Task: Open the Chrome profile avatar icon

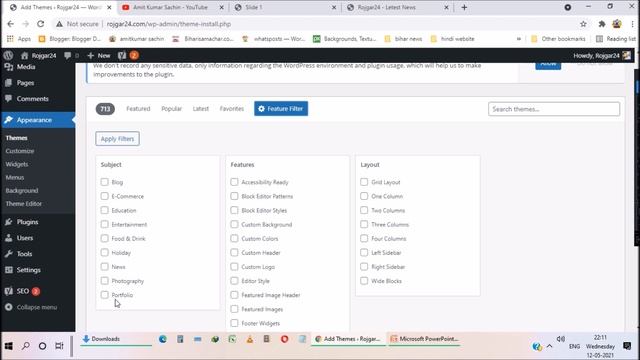Action: point(617,24)
